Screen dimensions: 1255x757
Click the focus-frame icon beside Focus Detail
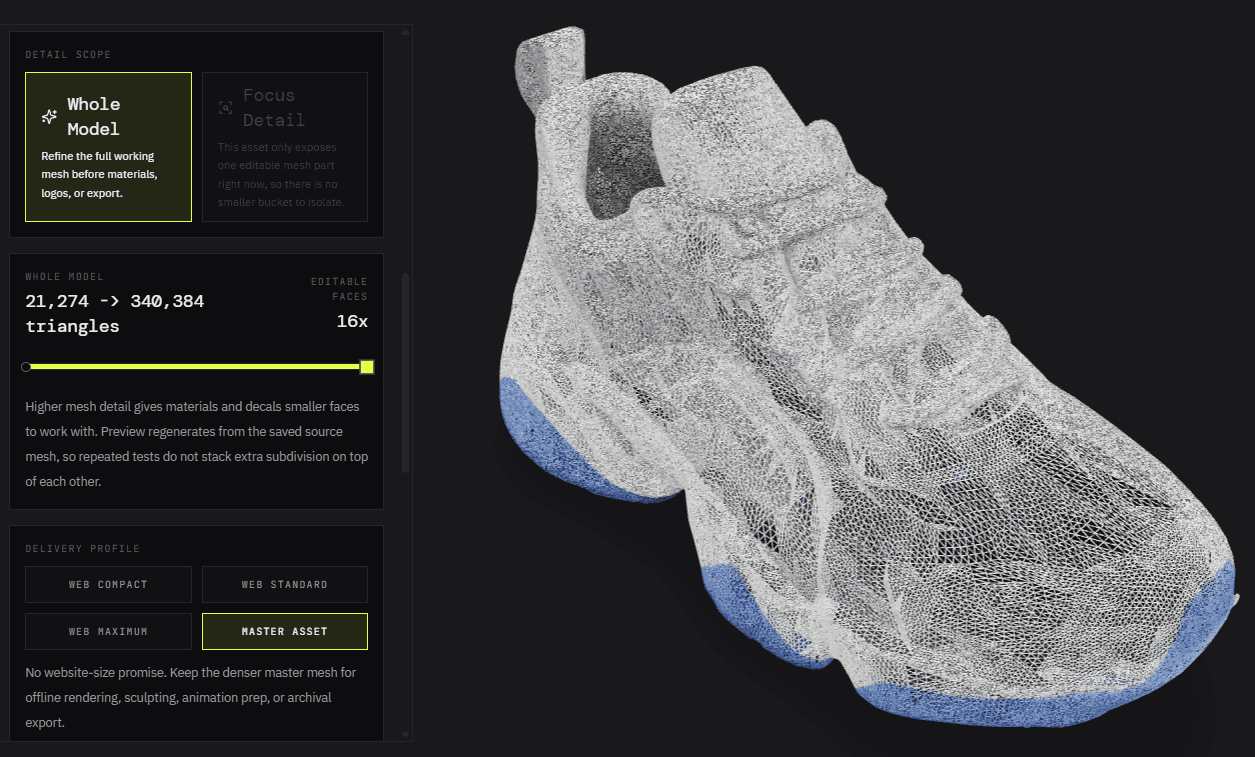pyautogui.click(x=225, y=108)
